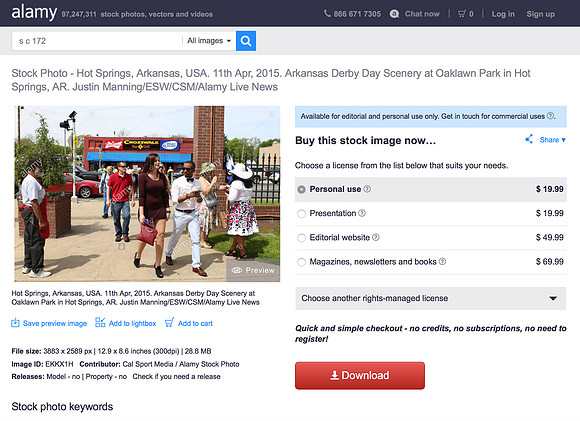Click the red Download button
Screen dimensions: 580x421
point(360,375)
